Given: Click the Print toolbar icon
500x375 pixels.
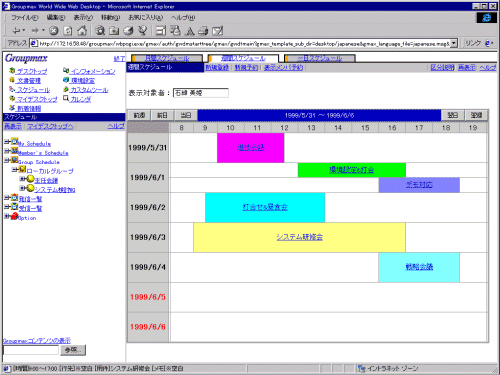Looking at the screenshot, I should point(203,31).
